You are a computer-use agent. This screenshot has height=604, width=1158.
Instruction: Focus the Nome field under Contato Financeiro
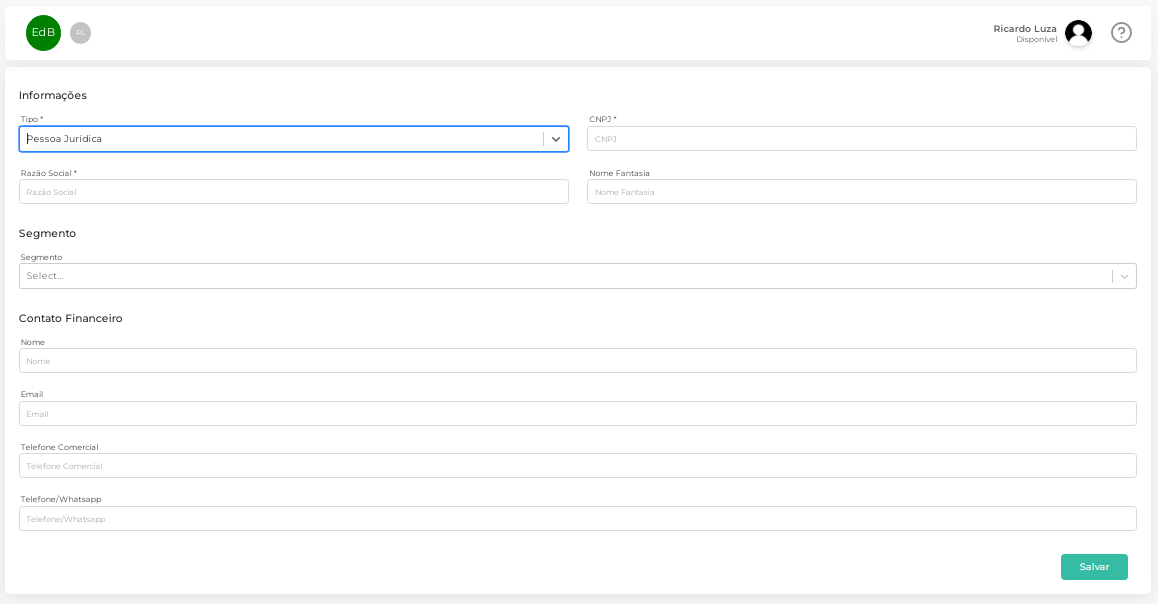(x=577, y=361)
